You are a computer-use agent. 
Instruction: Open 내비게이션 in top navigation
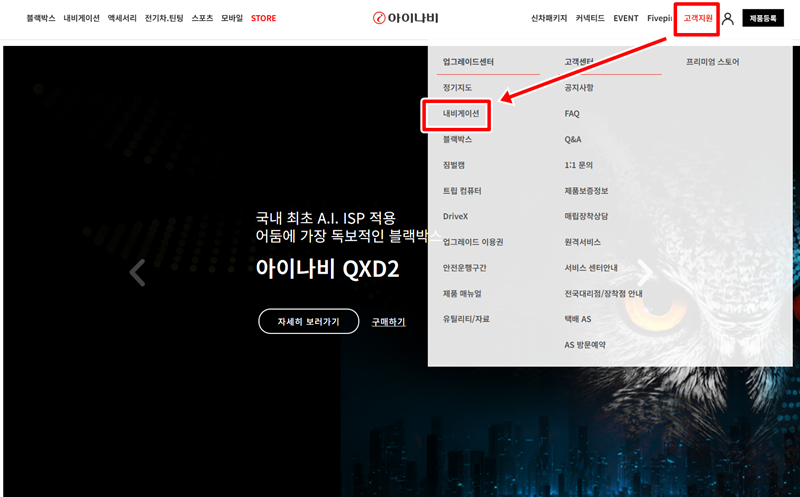pos(81,18)
